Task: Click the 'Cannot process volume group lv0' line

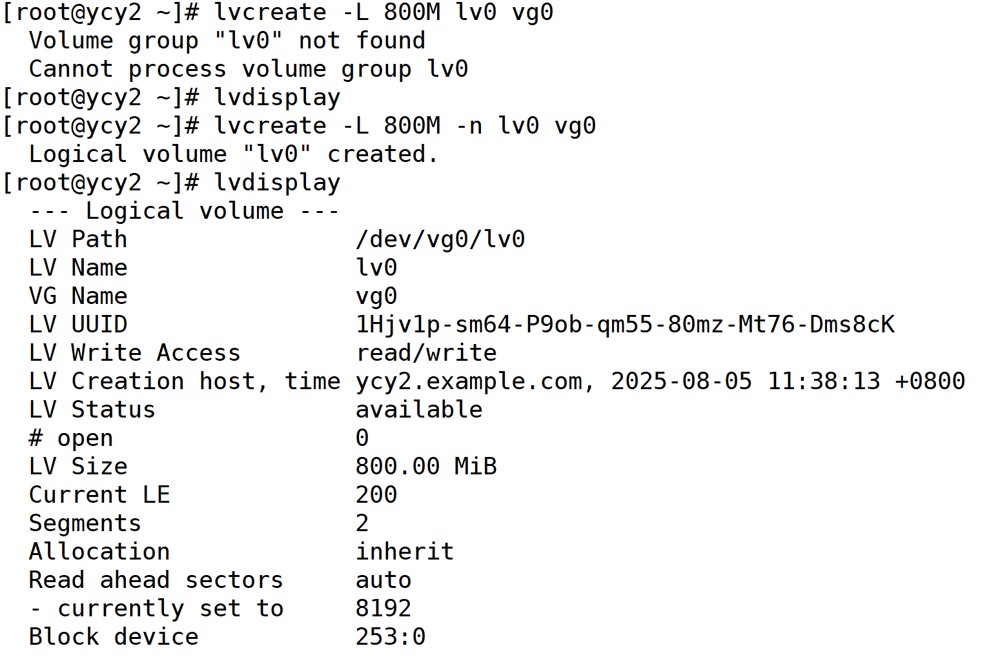Action: pyautogui.click(x=249, y=69)
